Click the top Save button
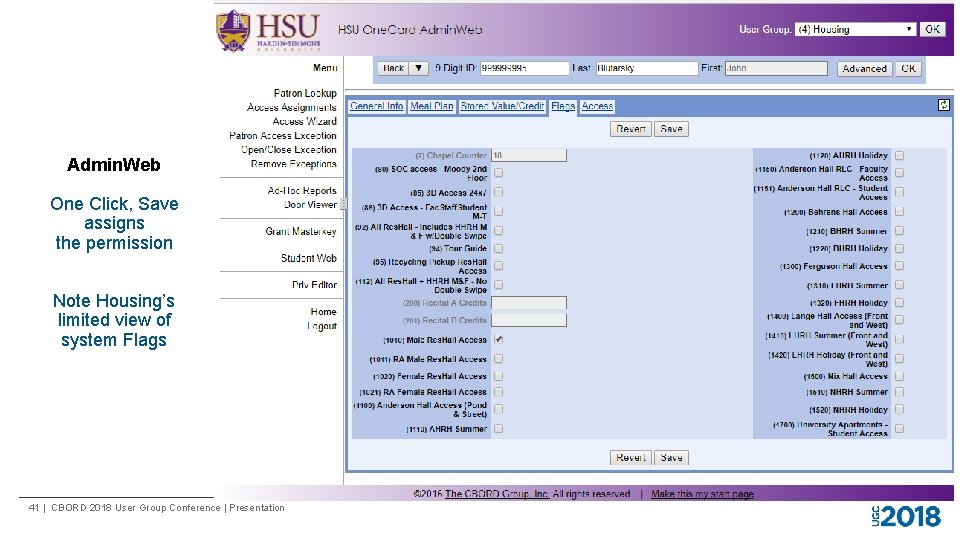 671,129
